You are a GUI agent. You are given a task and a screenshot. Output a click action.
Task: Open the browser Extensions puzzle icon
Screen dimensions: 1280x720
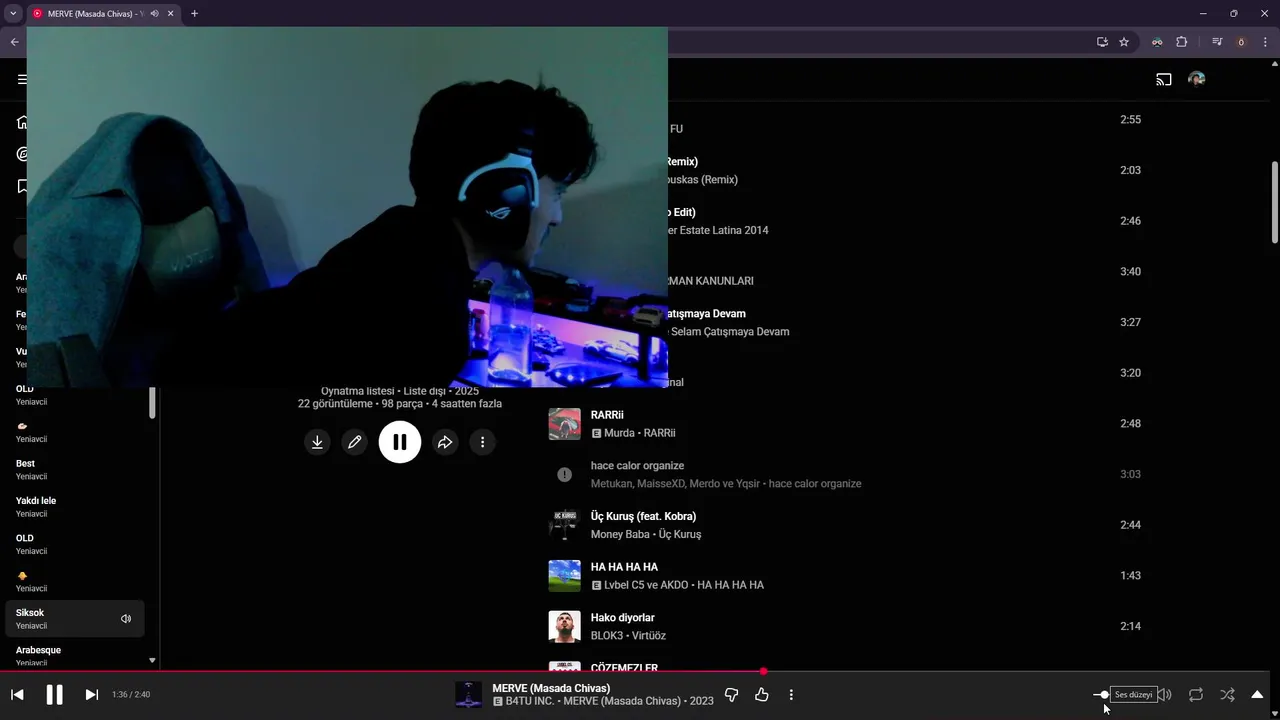point(1182,42)
